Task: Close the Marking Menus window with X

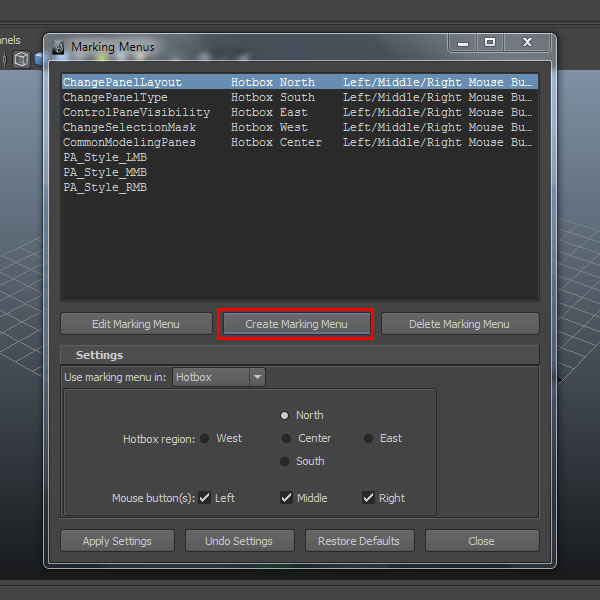Action: pos(527,42)
